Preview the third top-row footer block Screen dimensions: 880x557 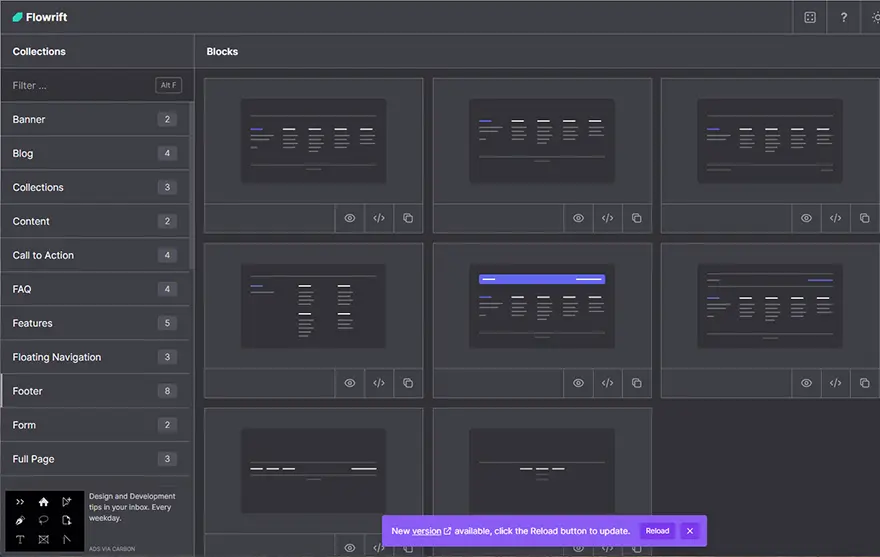[x=806, y=218]
